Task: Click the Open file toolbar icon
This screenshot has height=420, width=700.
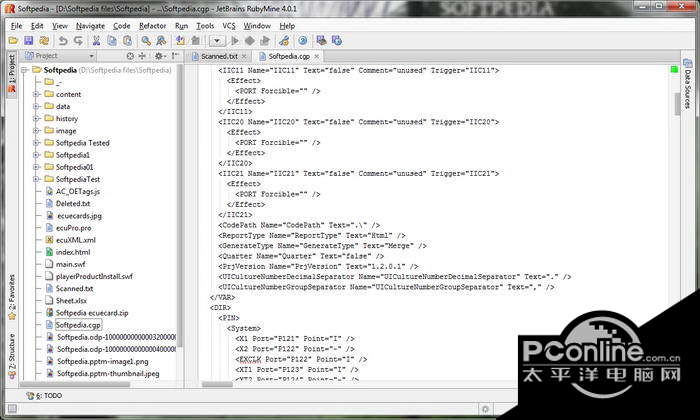Action: 13,41
